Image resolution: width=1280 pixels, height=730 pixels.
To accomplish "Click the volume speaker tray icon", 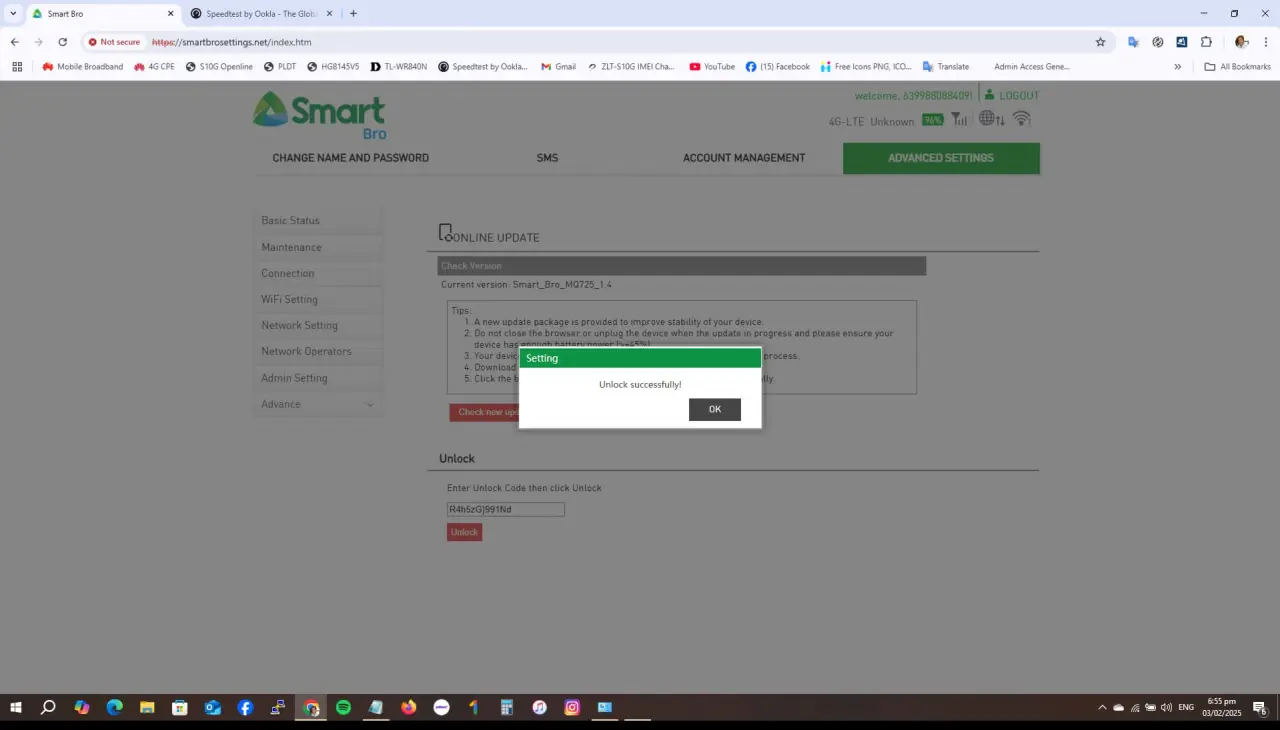I will click(x=1166, y=708).
